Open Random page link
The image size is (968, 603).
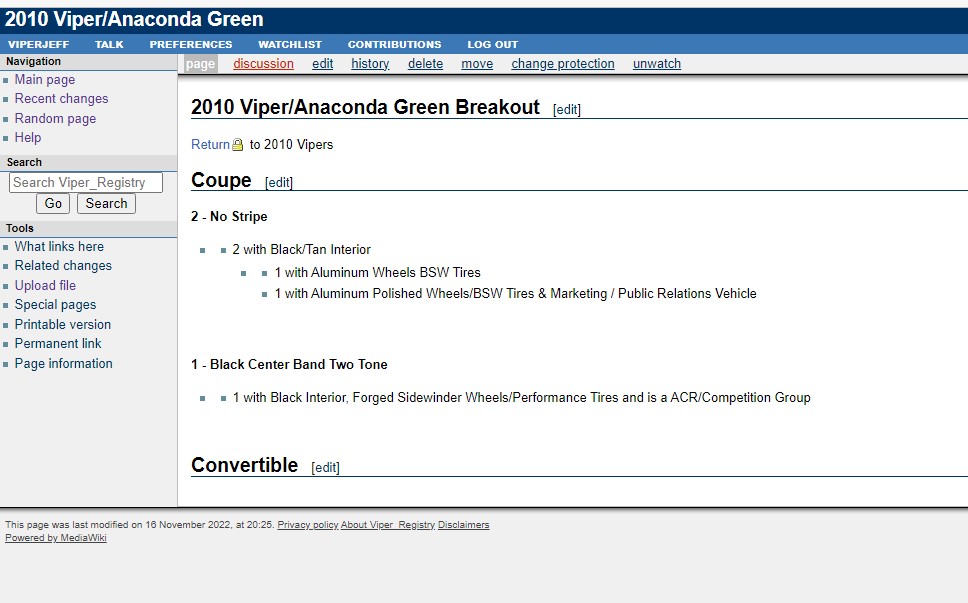click(56, 119)
